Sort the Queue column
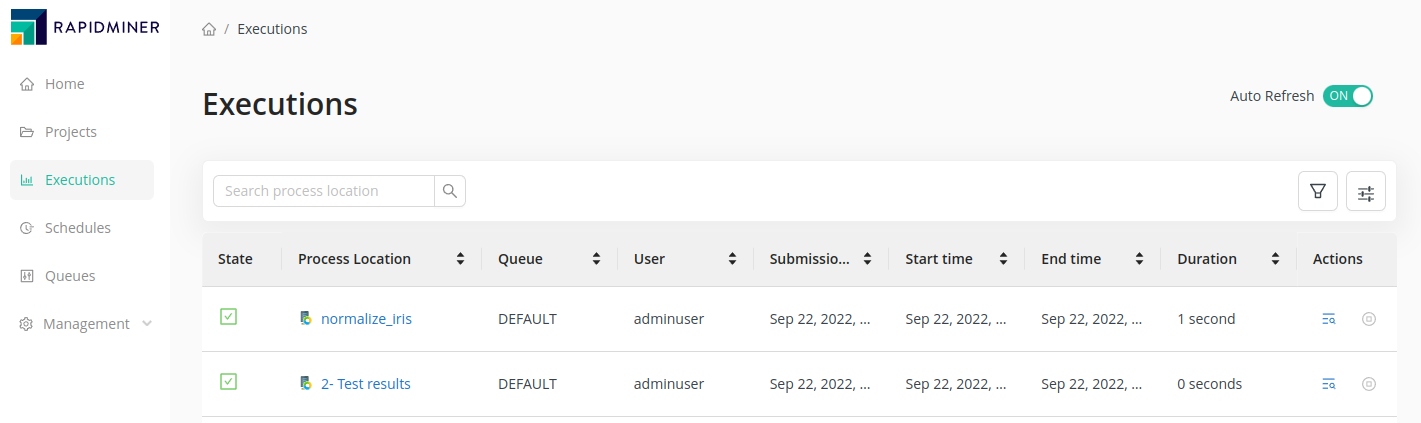The height and width of the screenshot is (423, 1421). 596,259
